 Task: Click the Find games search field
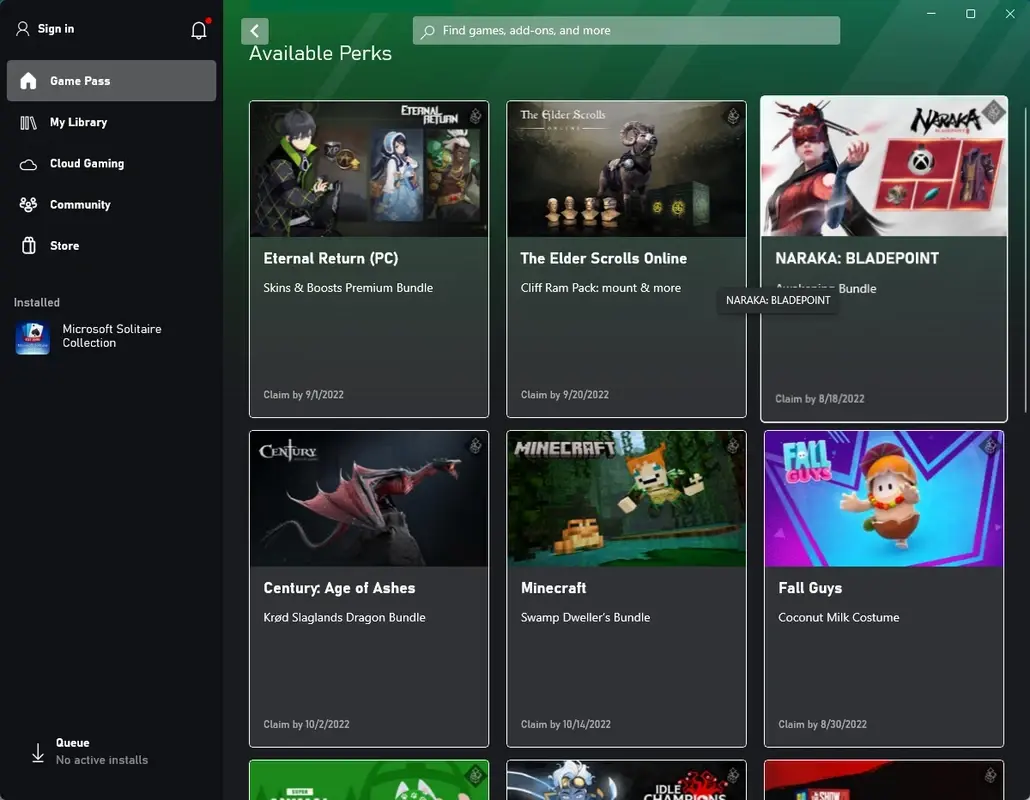[625, 30]
